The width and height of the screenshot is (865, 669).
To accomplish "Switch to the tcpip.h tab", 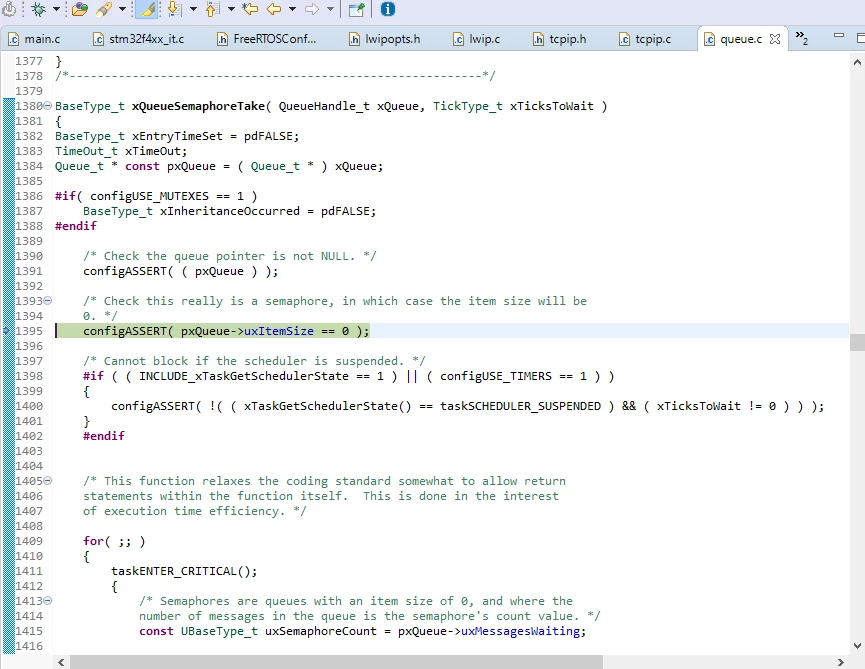I will point(560,39).
